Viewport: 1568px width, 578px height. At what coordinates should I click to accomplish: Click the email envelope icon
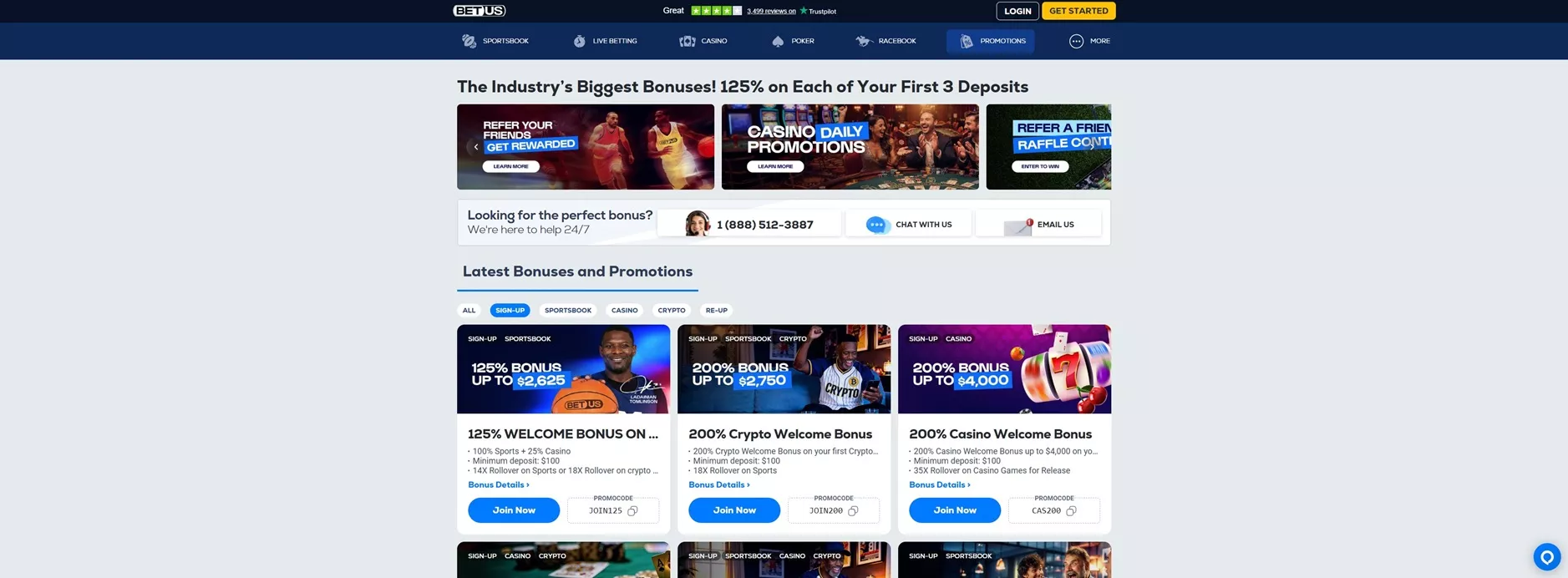point(1018,226)
